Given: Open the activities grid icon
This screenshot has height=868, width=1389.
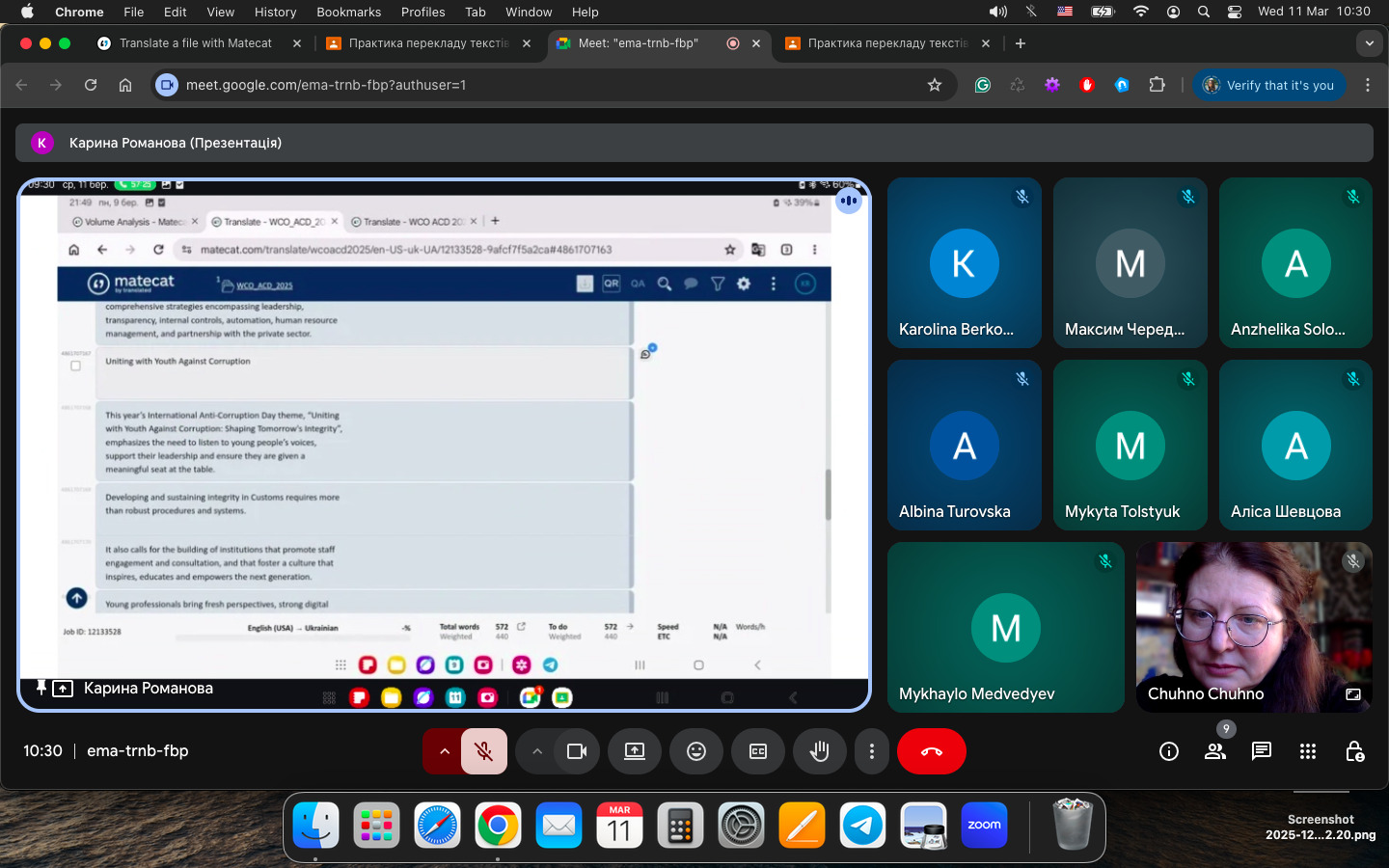Looking at the screenshot, I should pyautogui.click(x=1307, y=751).
